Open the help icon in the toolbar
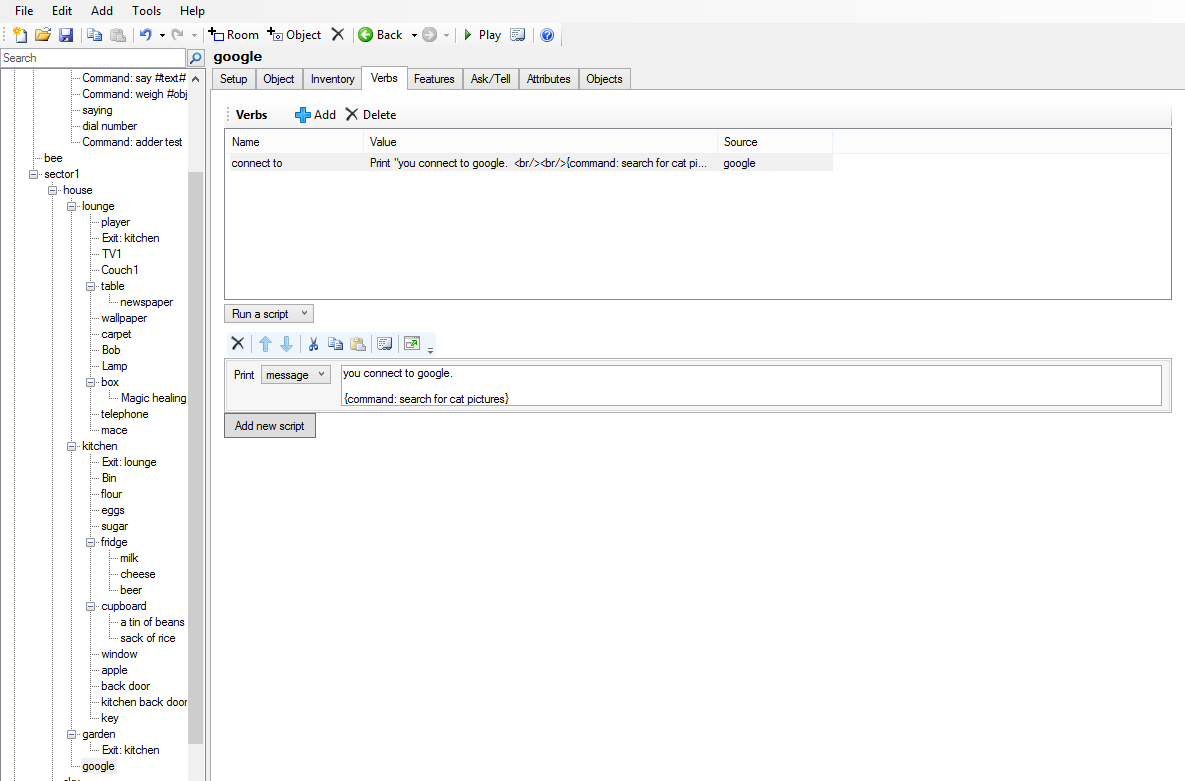Image resolution: width=1185 pixels, height=781 pixels. [x=547, y=35]
